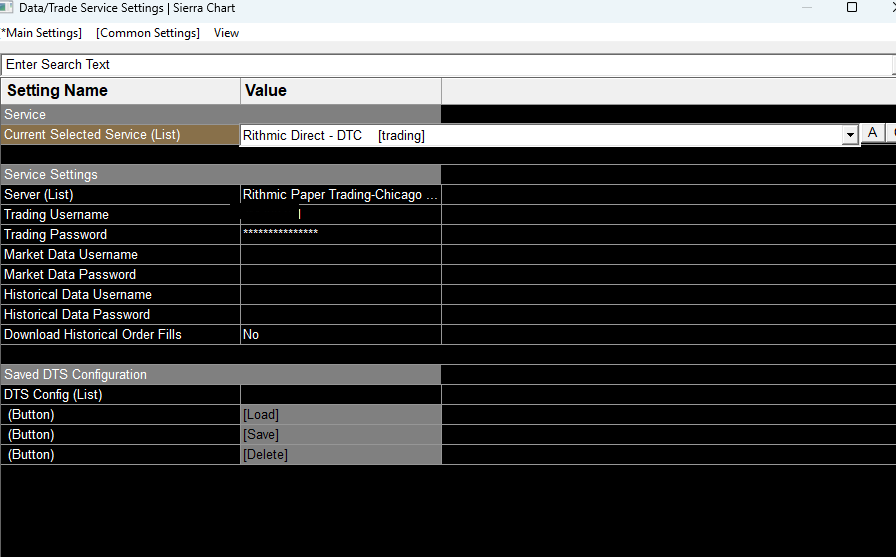896x557 pixels.
Task: Select the 'Market Data Password' row label
Action: pyautogui.click(x=70, y=275)
